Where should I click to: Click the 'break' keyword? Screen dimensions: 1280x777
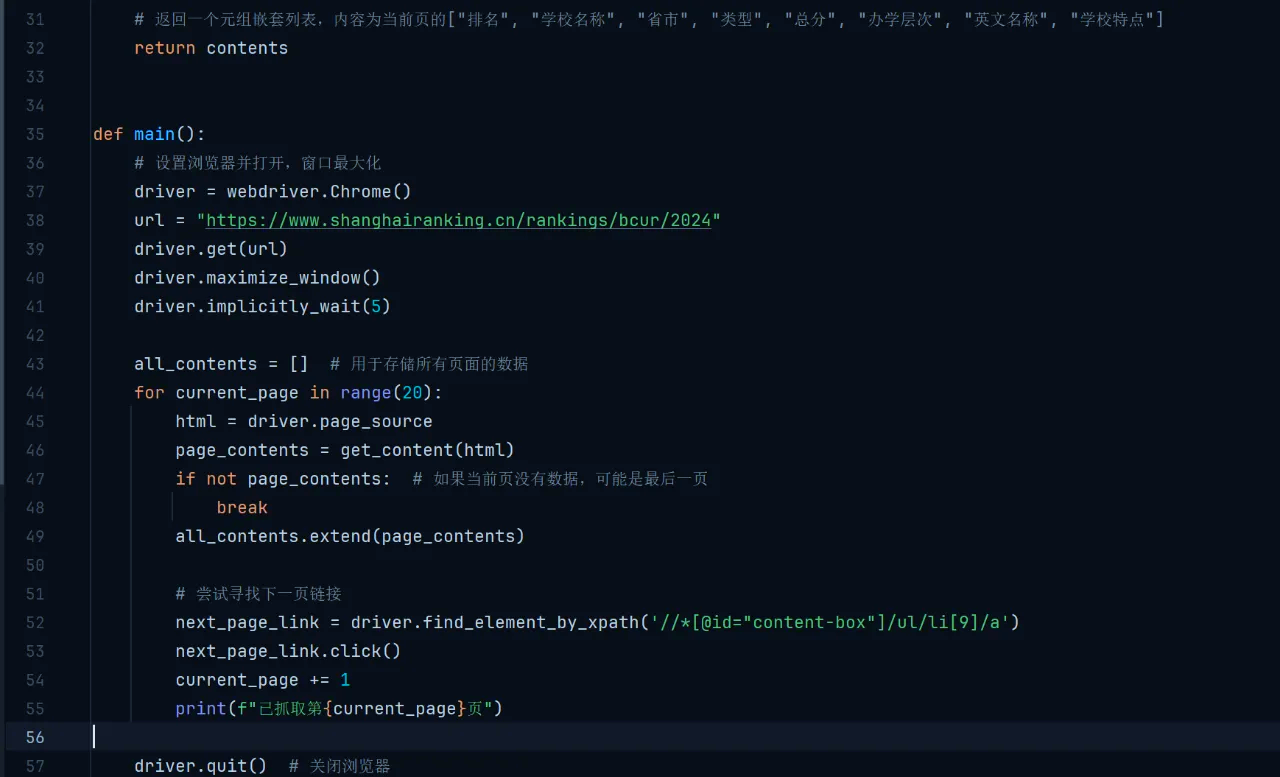pos(242,508)
